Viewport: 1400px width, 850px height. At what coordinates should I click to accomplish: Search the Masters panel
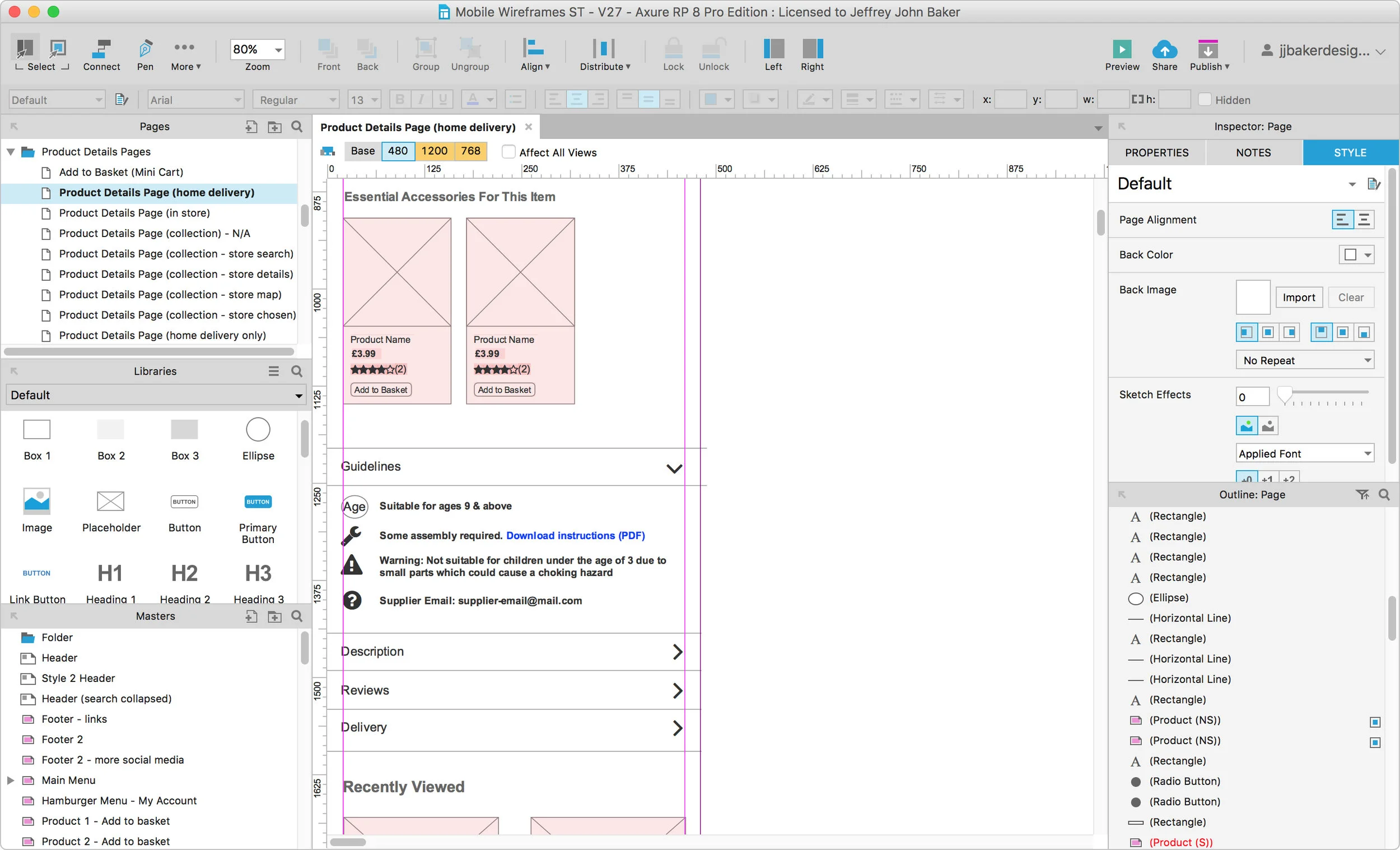click(297, 616)
